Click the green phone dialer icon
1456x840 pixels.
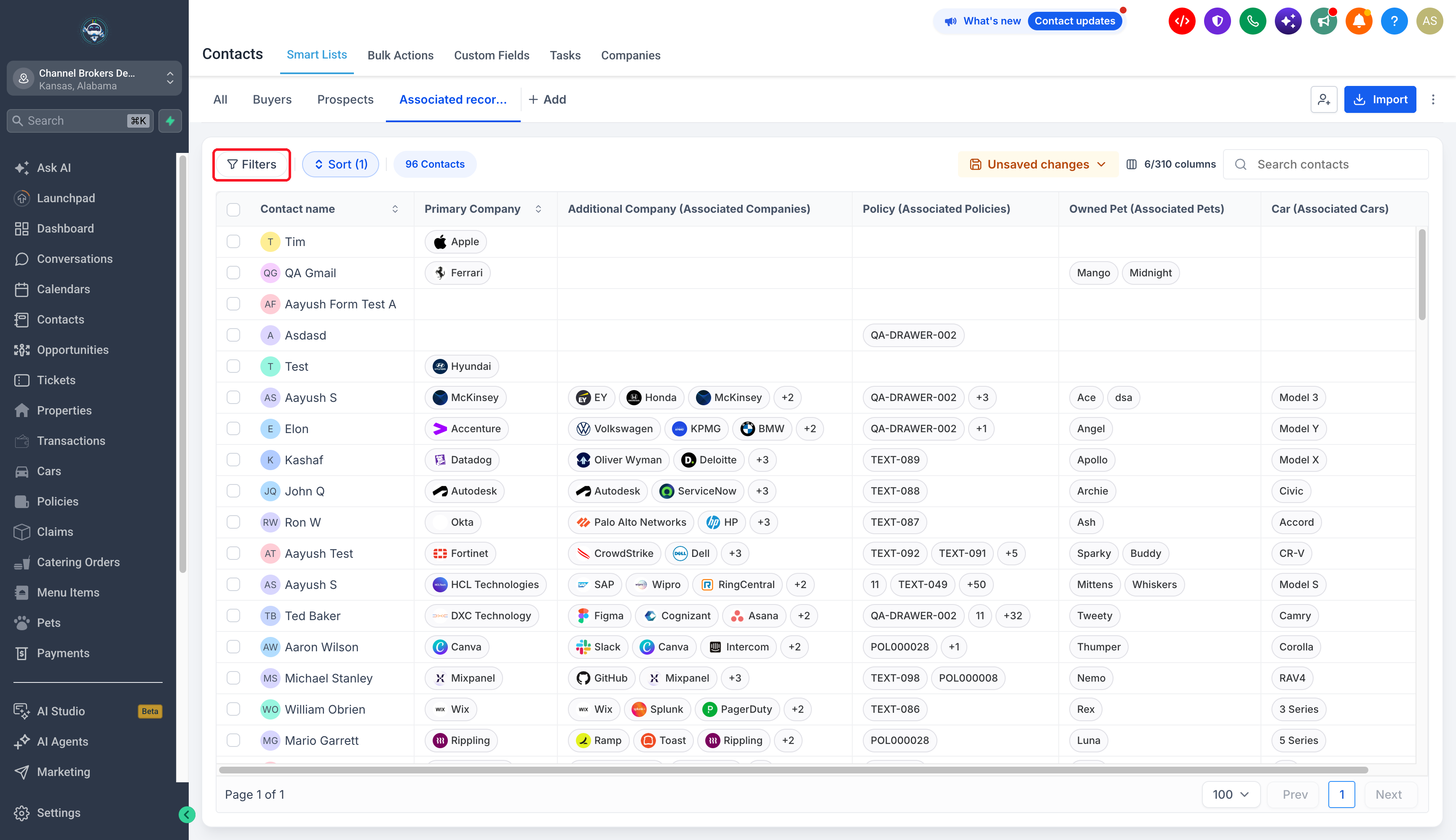(x=1253, y=21)
